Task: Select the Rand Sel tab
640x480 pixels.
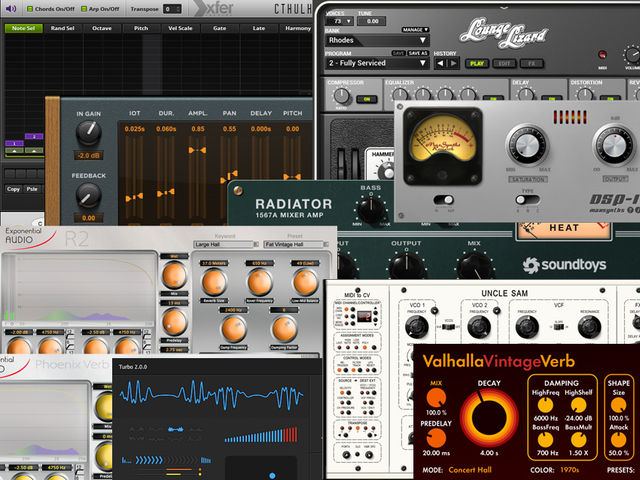Action: click(62, 28)
